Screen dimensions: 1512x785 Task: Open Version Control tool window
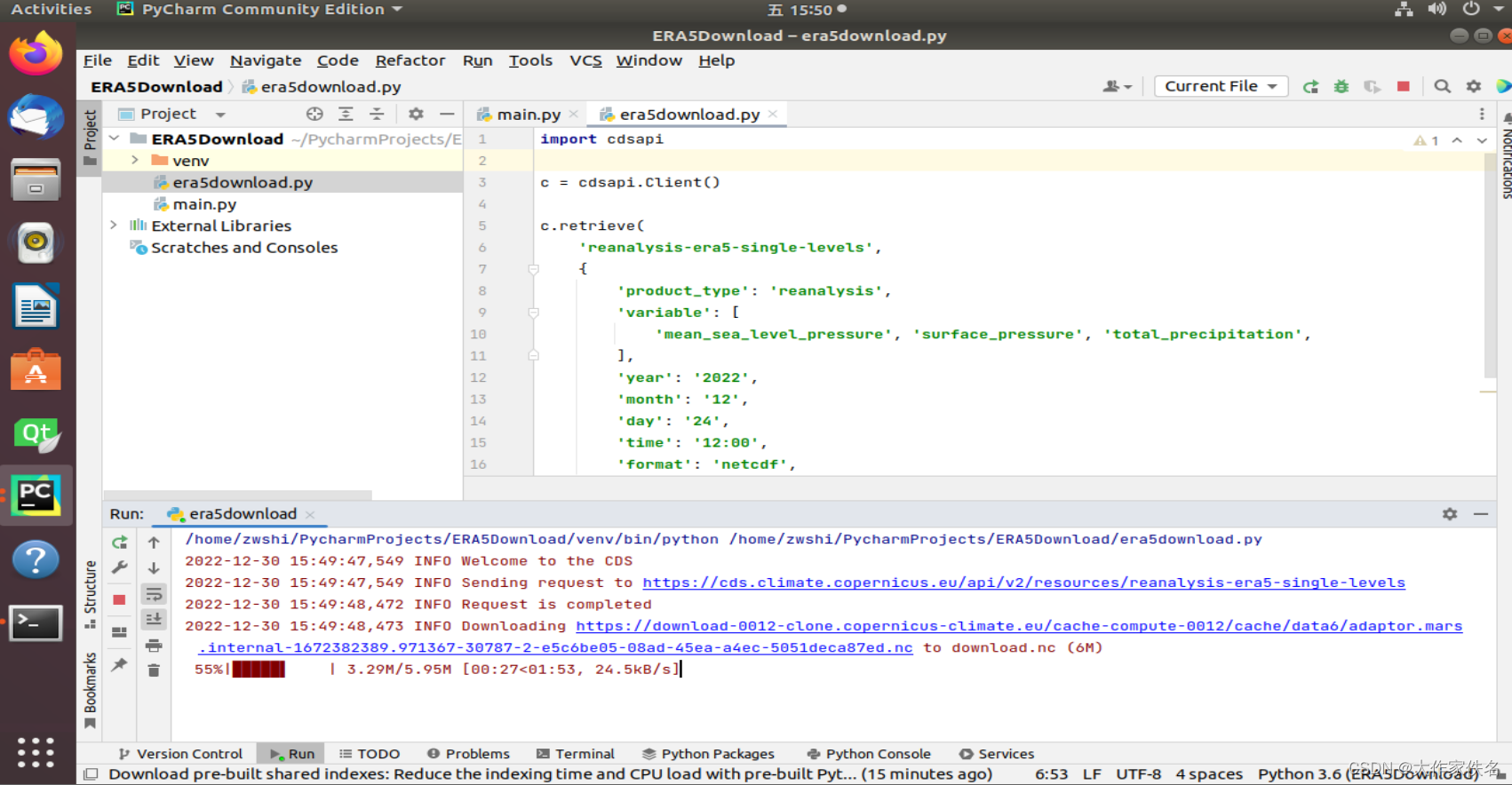coord(180,754)
